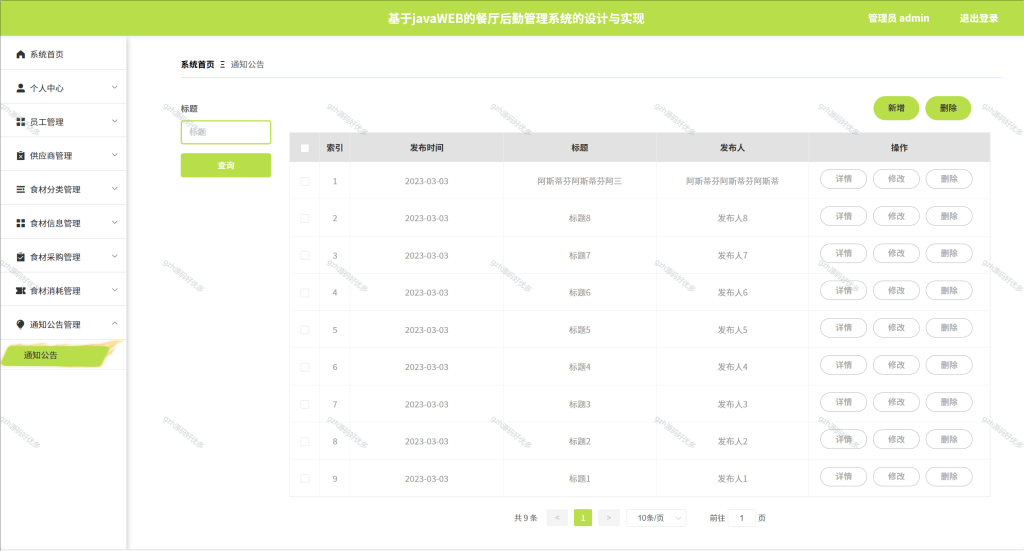Check the checkbox for row index 6
This screenshot has height=551, width=1024.
point(305,368)
